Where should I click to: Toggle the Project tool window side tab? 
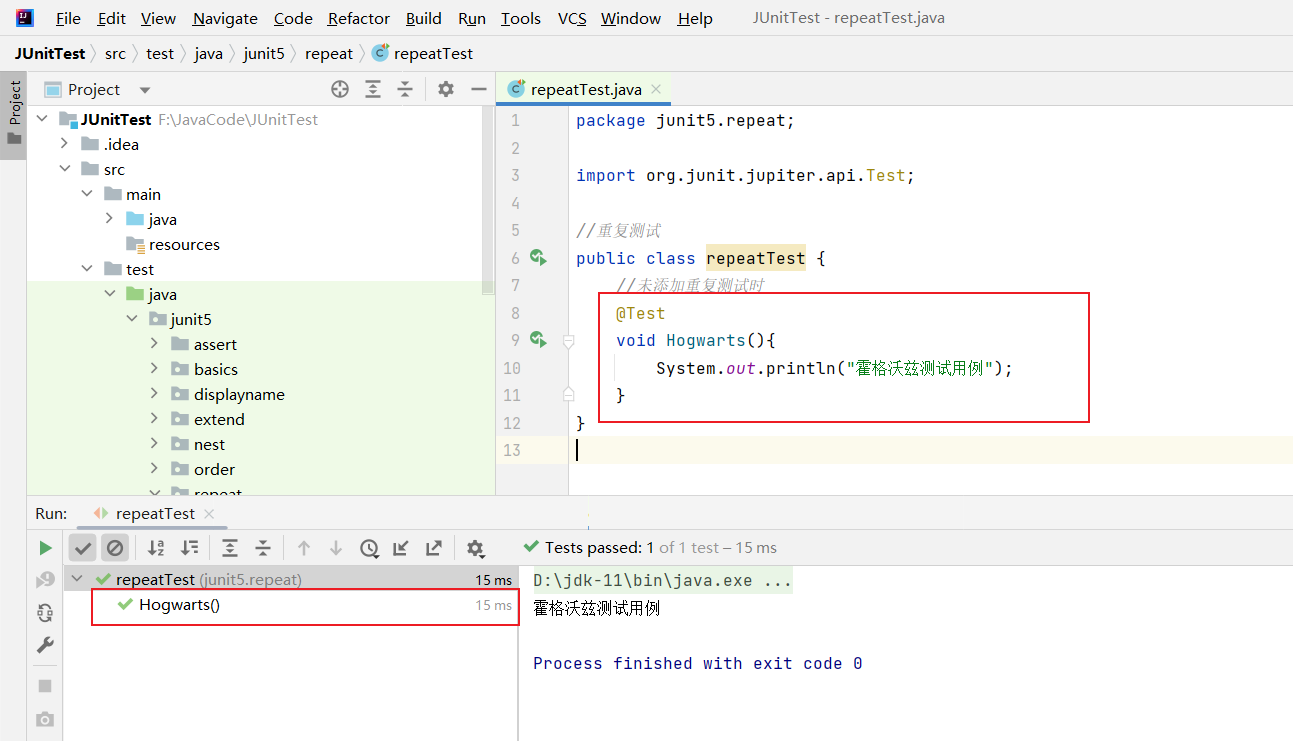pos(14,112)
